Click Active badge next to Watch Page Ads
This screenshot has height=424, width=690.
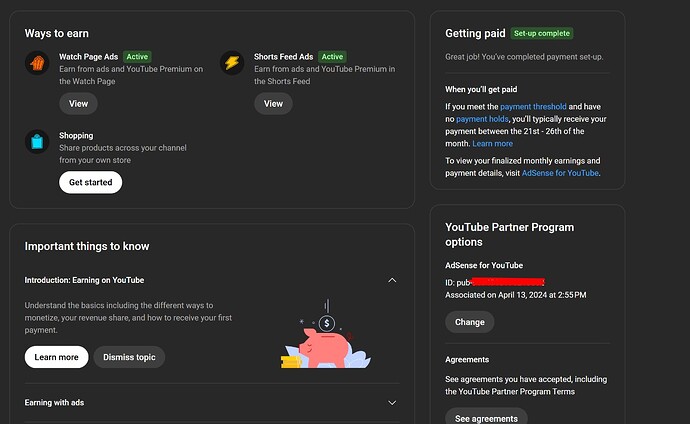pos(137,57)
